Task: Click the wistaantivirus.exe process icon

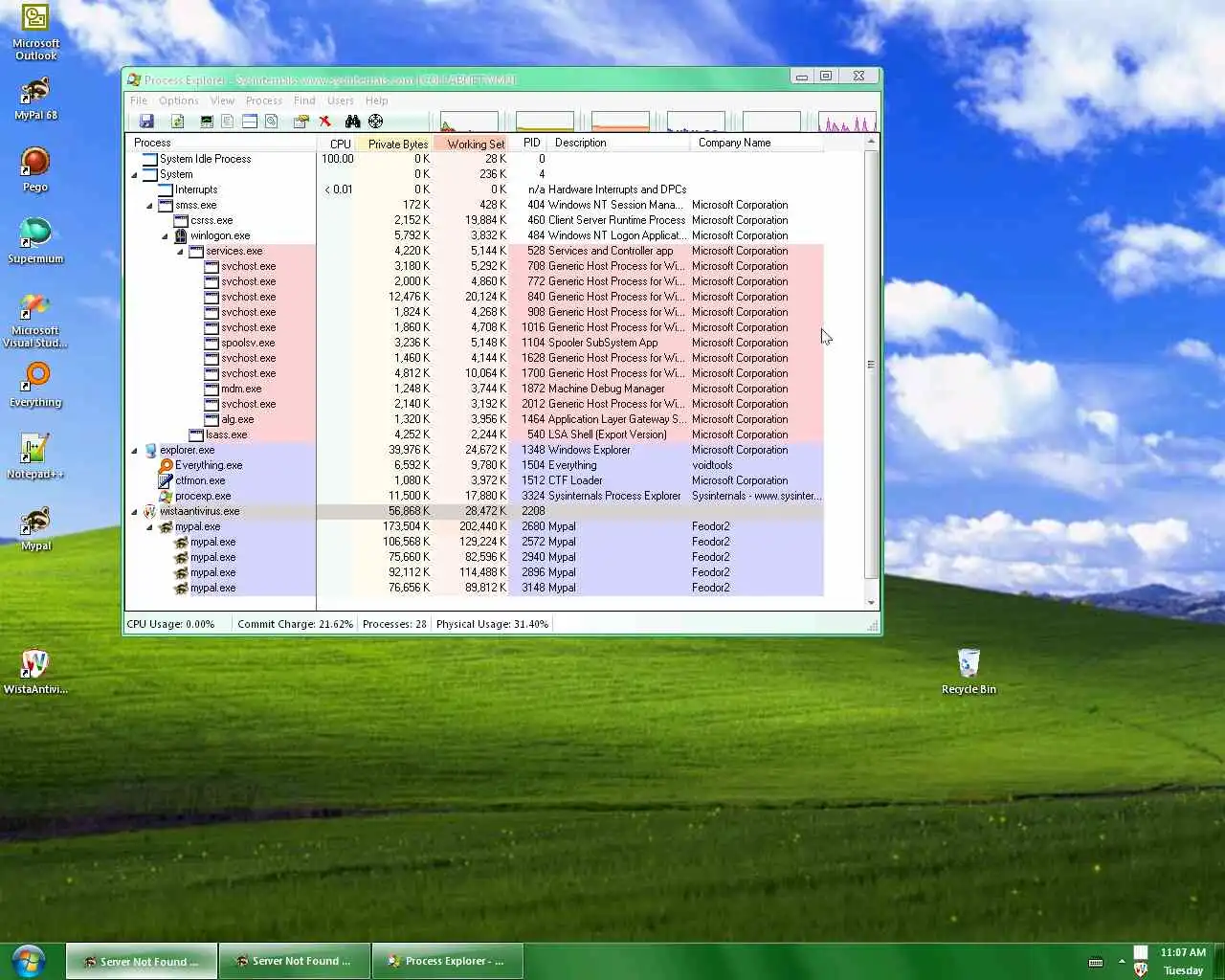Action: coord(150,511)
